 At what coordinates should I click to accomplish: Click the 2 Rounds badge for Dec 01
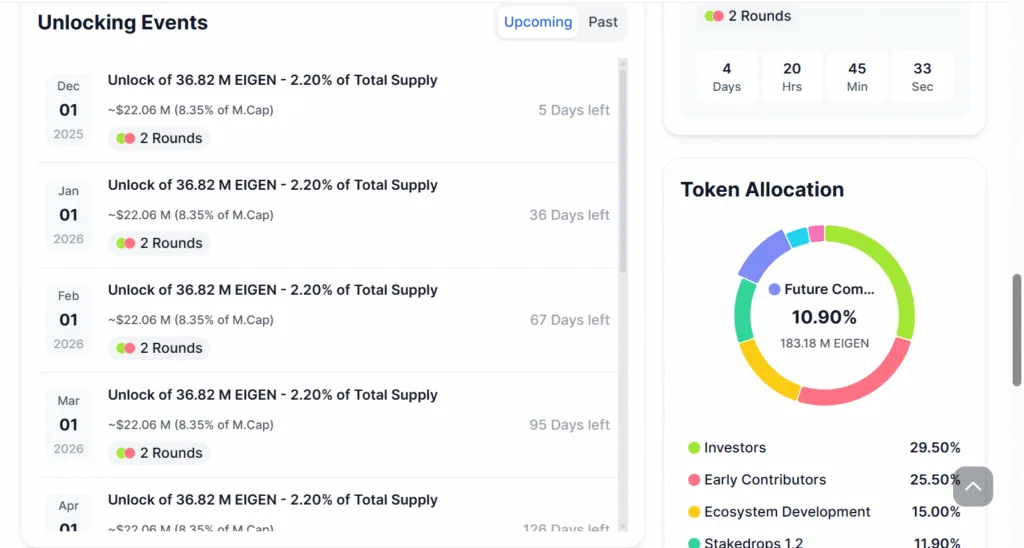159,138
